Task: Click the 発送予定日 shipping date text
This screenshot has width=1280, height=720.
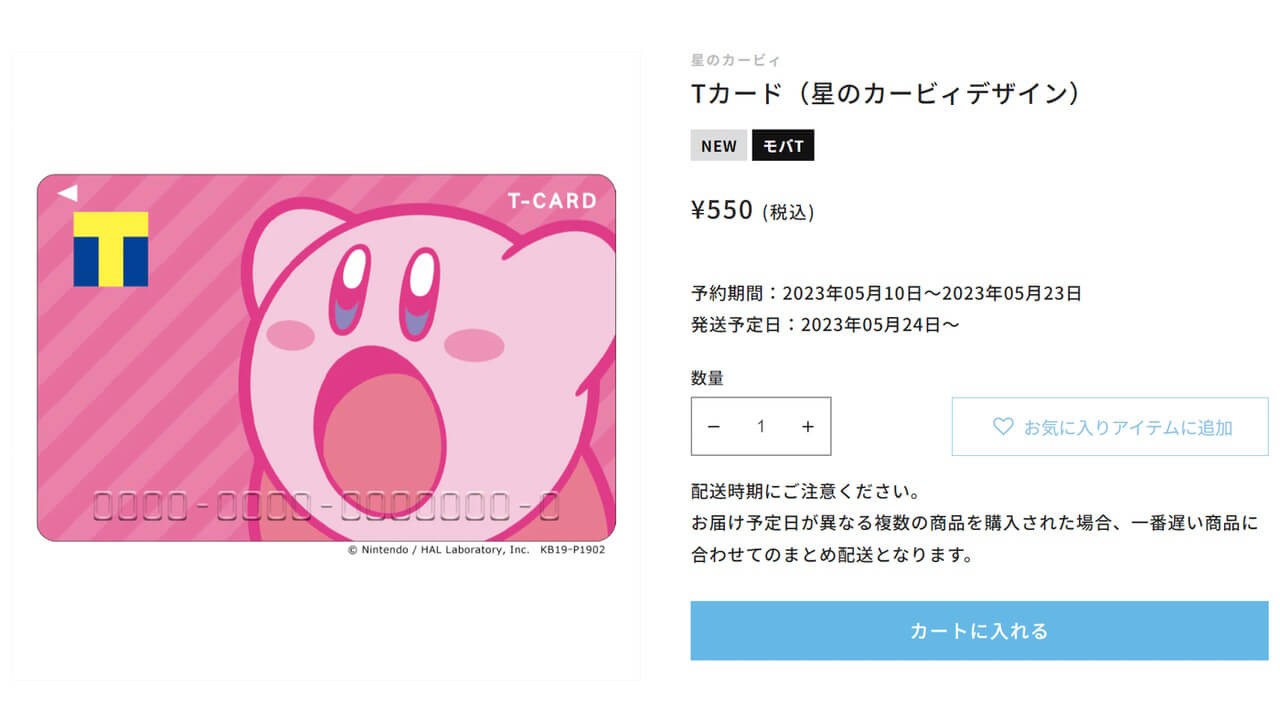Action: click(x=820, y=324)
